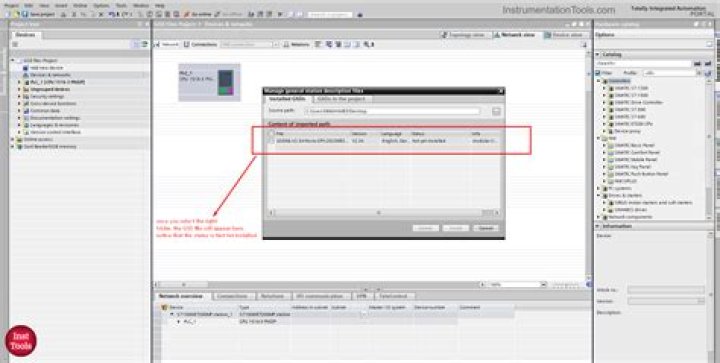Click the browse button beside Source path
The image size is (720, 363).
point(496,111)
